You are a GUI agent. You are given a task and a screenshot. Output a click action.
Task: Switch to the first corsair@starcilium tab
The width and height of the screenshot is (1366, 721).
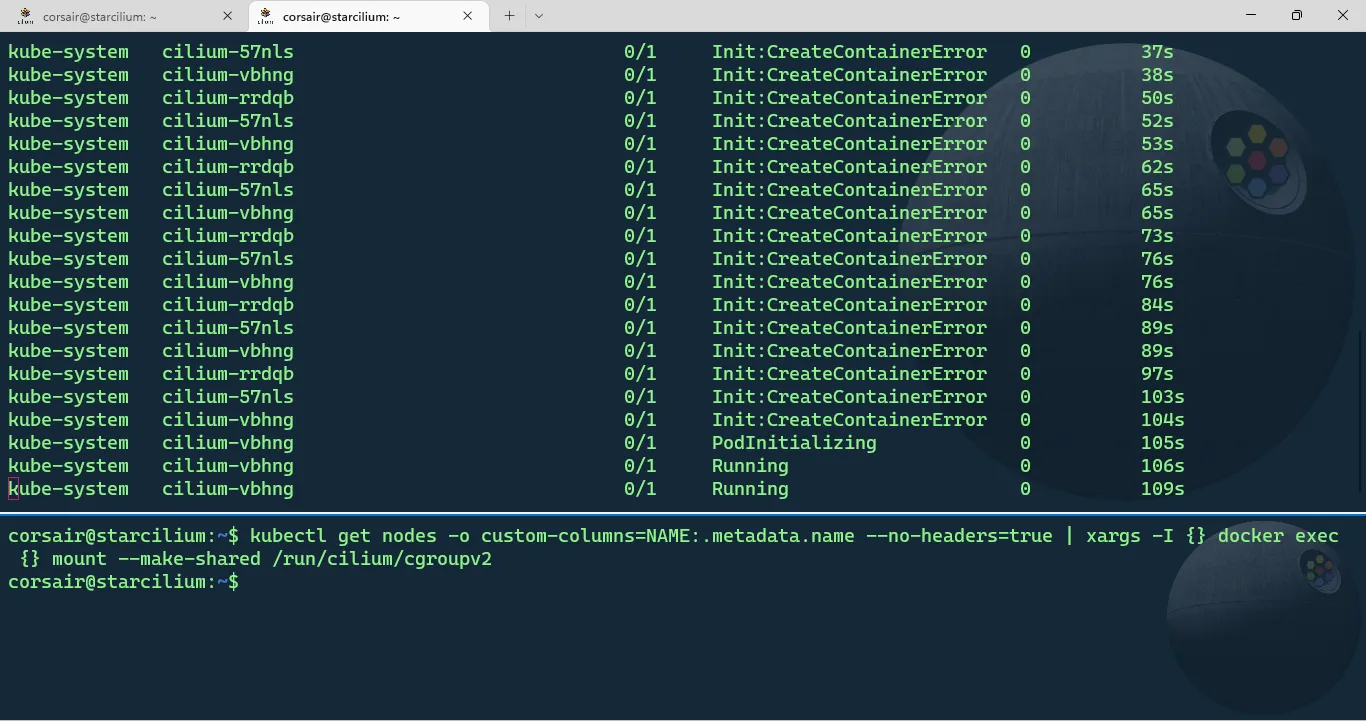(100, 17)
